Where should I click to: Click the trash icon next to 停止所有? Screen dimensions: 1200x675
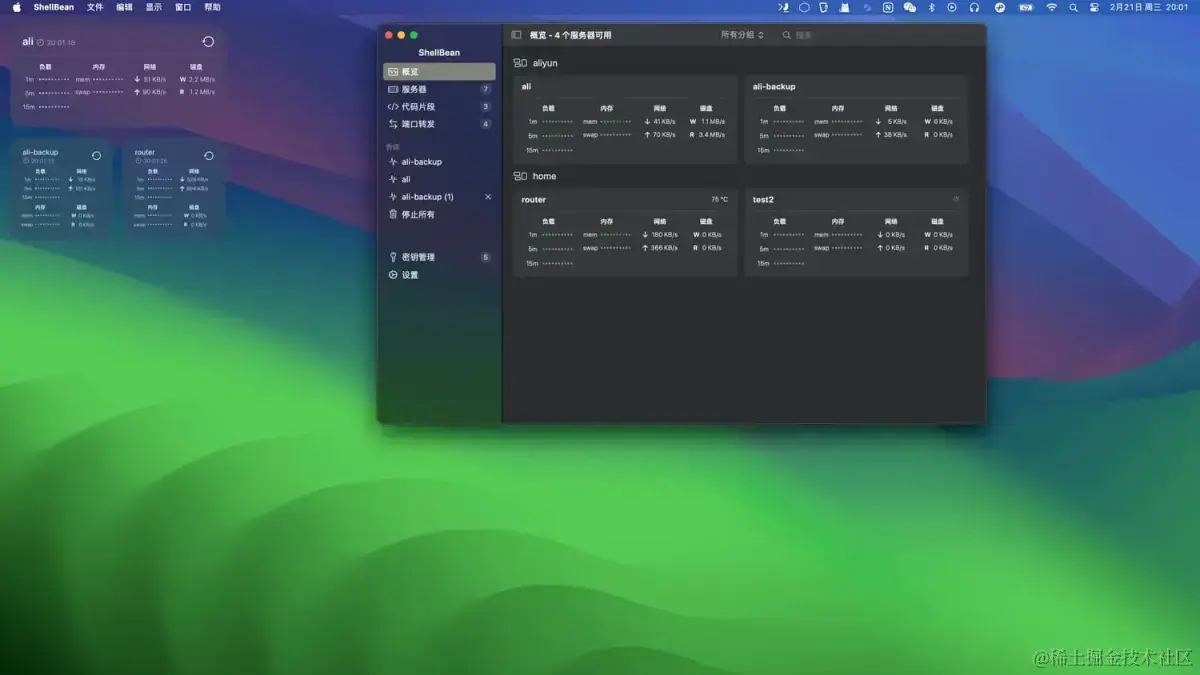pos(393,214)
